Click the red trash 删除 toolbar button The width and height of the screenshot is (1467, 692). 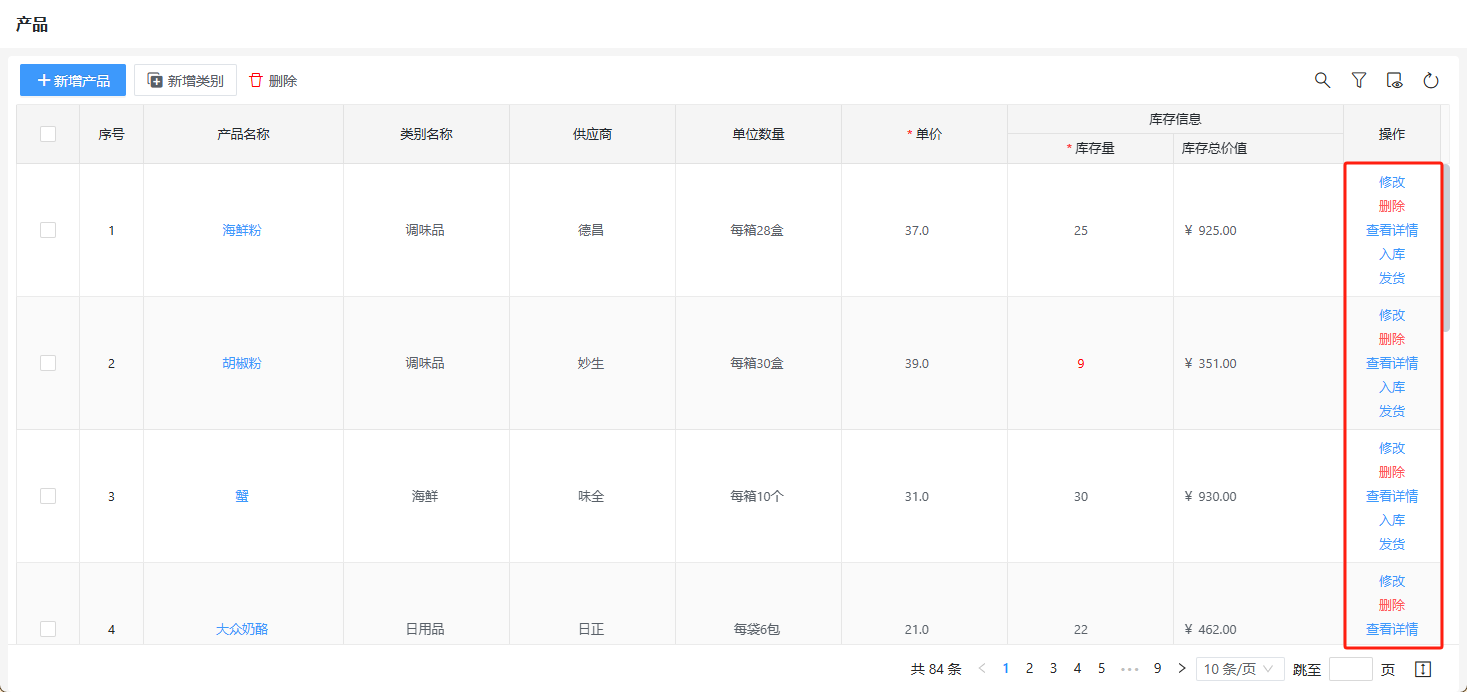(x=273, y=80)
